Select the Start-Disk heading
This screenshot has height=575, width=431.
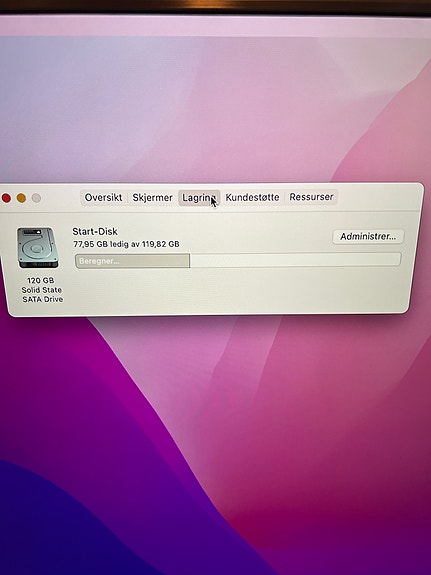[x=95, y=231]
